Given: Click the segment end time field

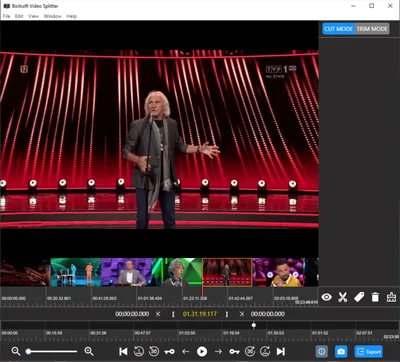Looking at the screenshot, I should point(268,314).
